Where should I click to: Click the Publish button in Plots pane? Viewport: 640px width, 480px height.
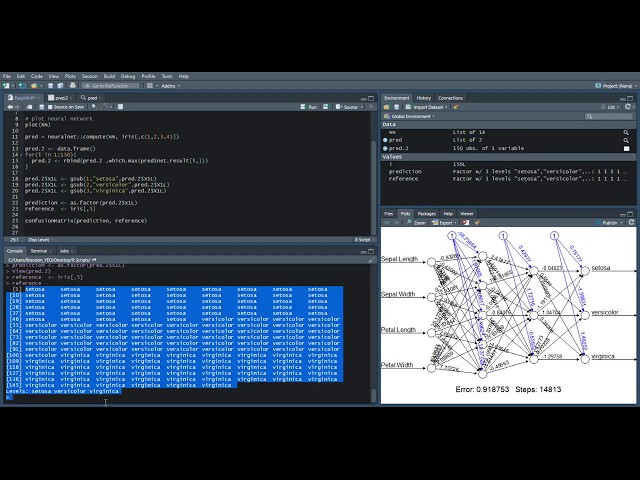click(x=606, y=222)
